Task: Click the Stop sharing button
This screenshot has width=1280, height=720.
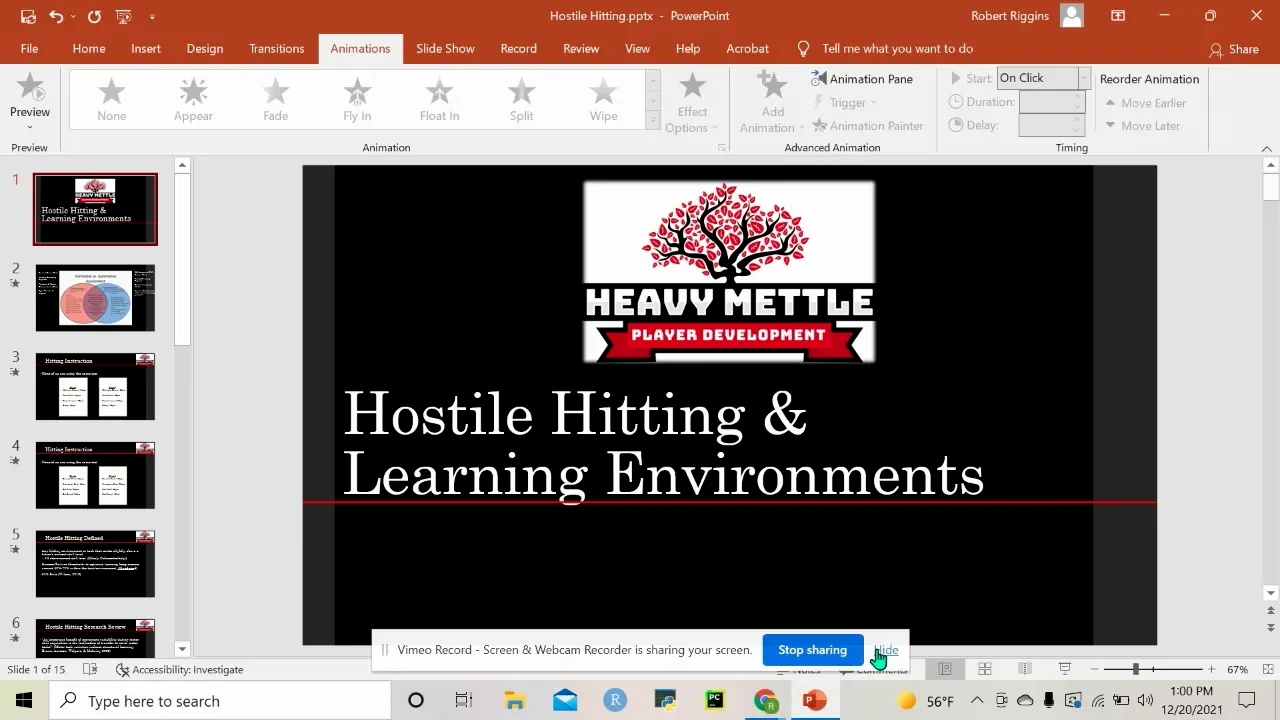Action: 812,650
